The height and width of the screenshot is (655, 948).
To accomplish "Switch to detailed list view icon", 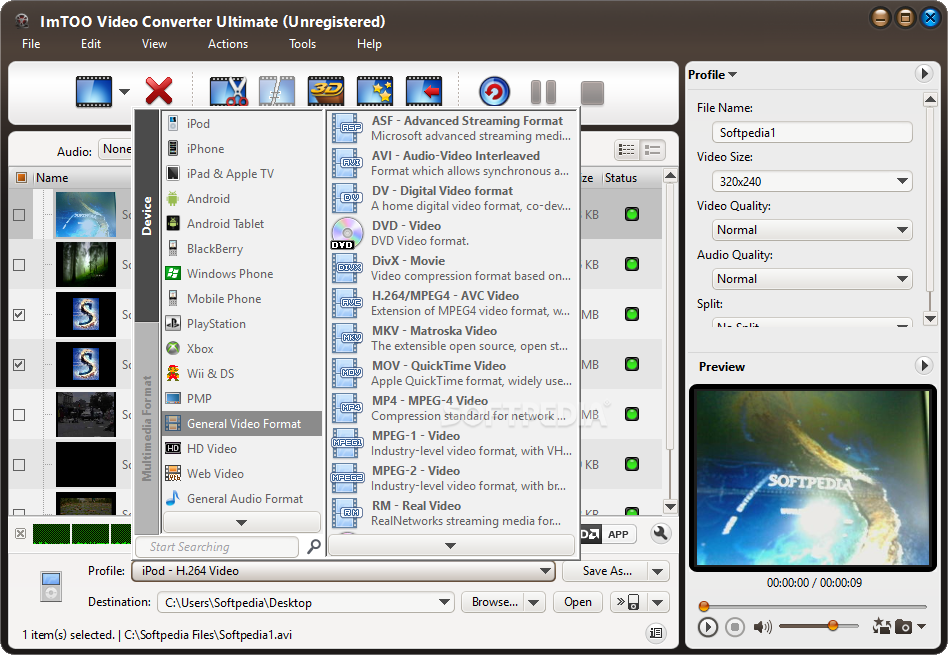I will 652,149.
